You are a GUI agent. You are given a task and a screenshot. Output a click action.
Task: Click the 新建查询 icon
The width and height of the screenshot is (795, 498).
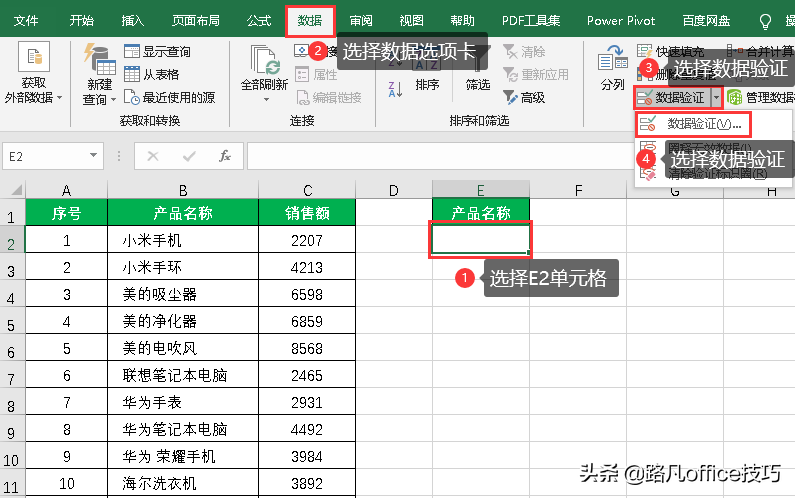100,59
